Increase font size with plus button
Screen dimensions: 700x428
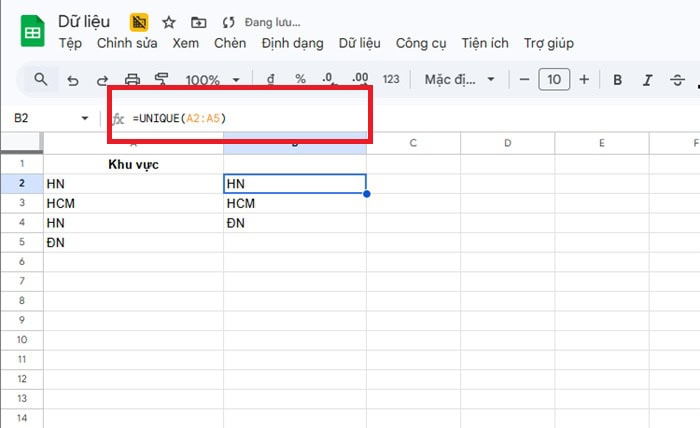pos(584,79)
